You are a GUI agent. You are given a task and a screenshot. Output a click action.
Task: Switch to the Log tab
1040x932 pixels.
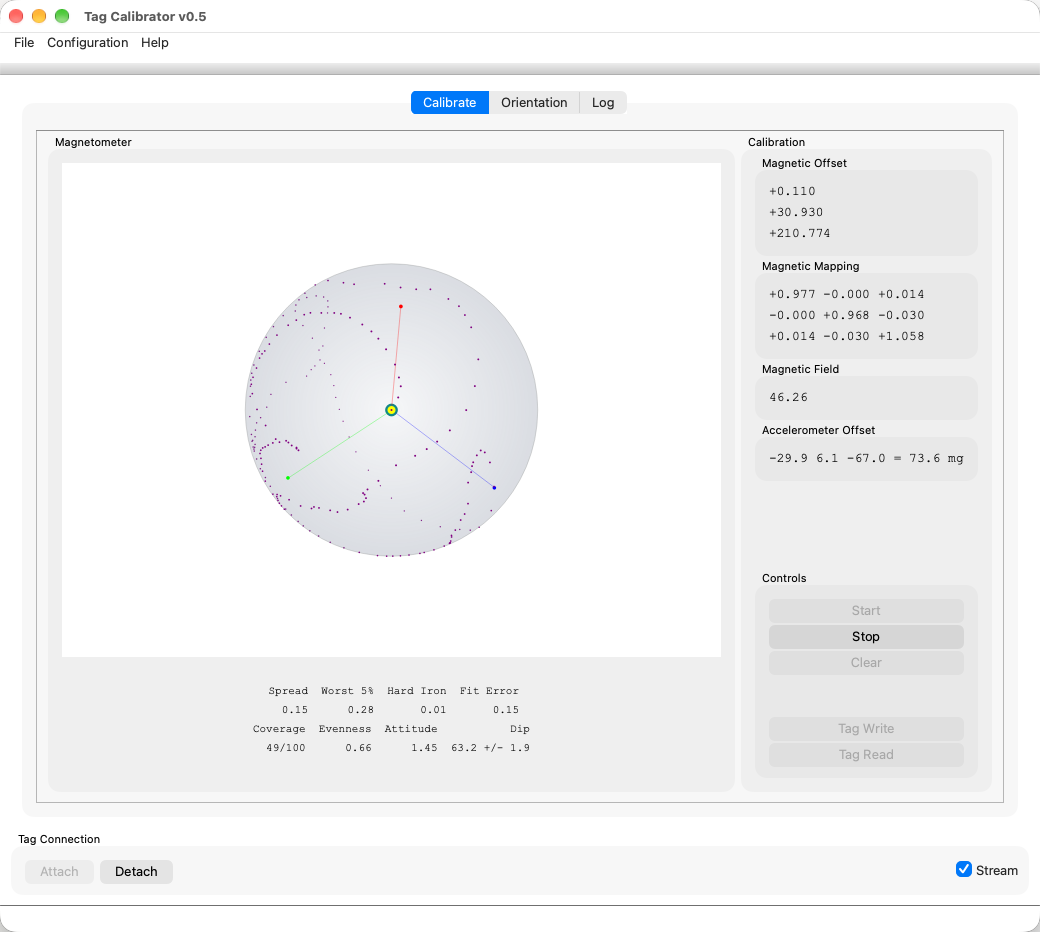tap(603, 103)
